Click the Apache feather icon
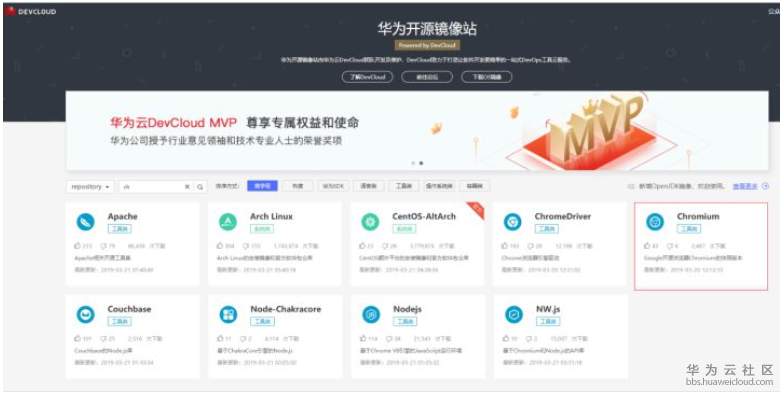This screenshot has height=396, width=784. coord(86,222)
